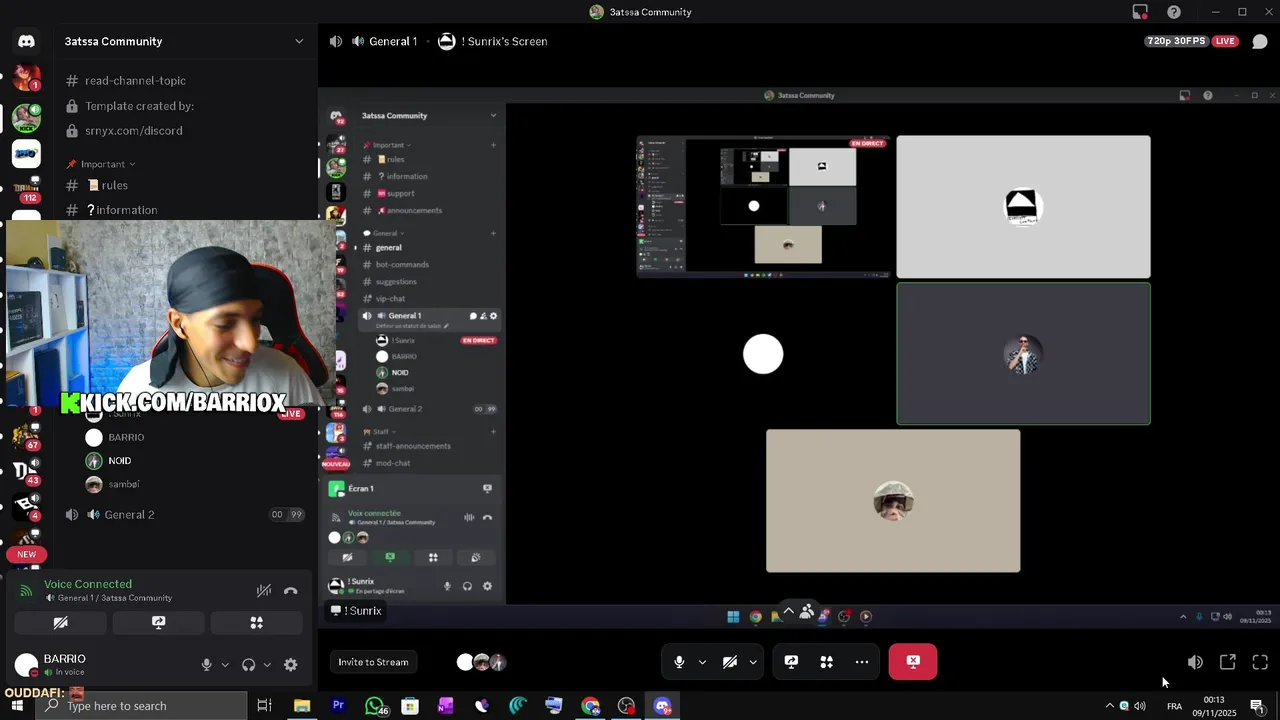Open Premiere Pro from the taskbar
1280x720 pixels.
tap(338, 706)
